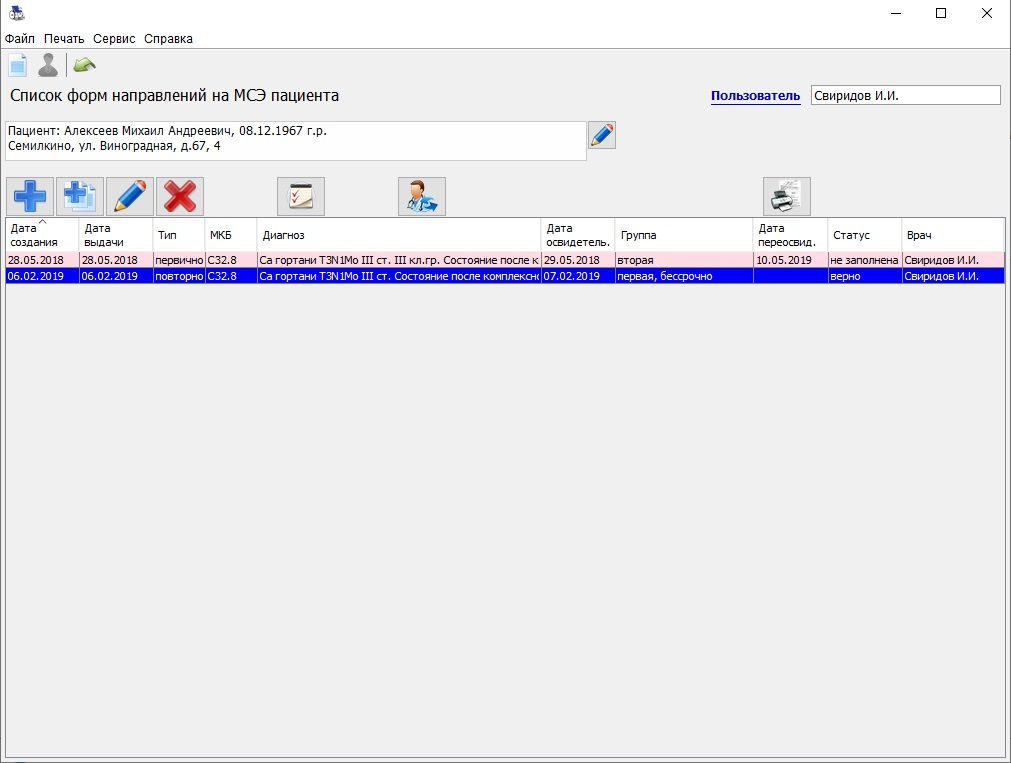Viewport: 1011px width, 763px height.
Task: Sort by МКБ column header
Action: [231, 235]
